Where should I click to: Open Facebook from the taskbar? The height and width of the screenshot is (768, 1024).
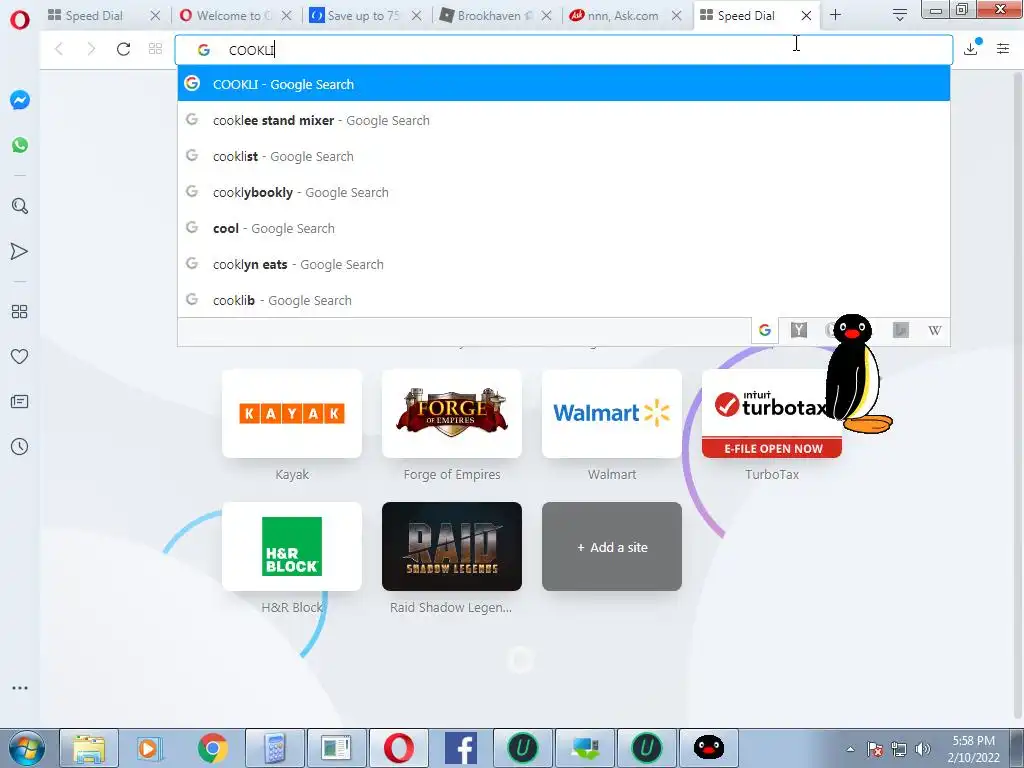point(461,748)
